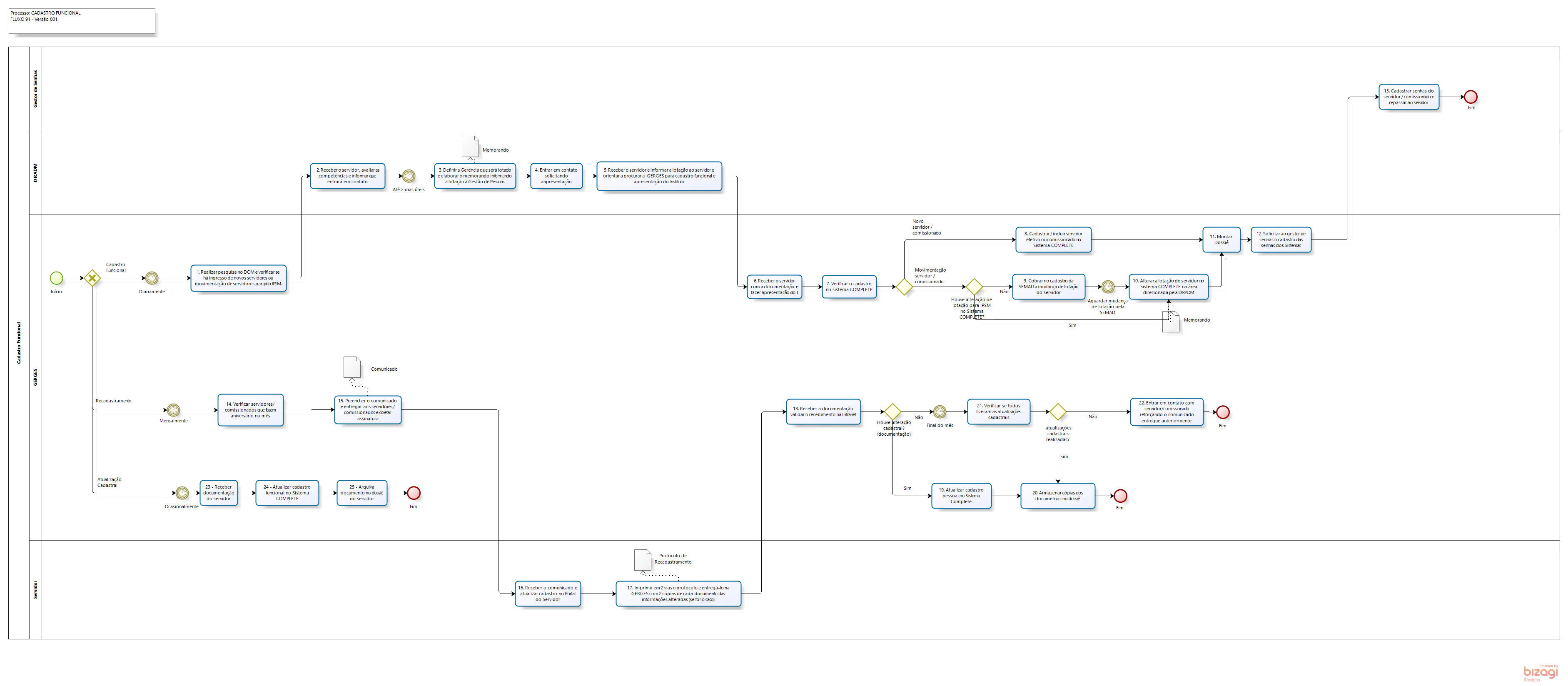Click the green Início start event
Image resolution: width=1568 pixels, height=686 pixels.
point(56,278)
